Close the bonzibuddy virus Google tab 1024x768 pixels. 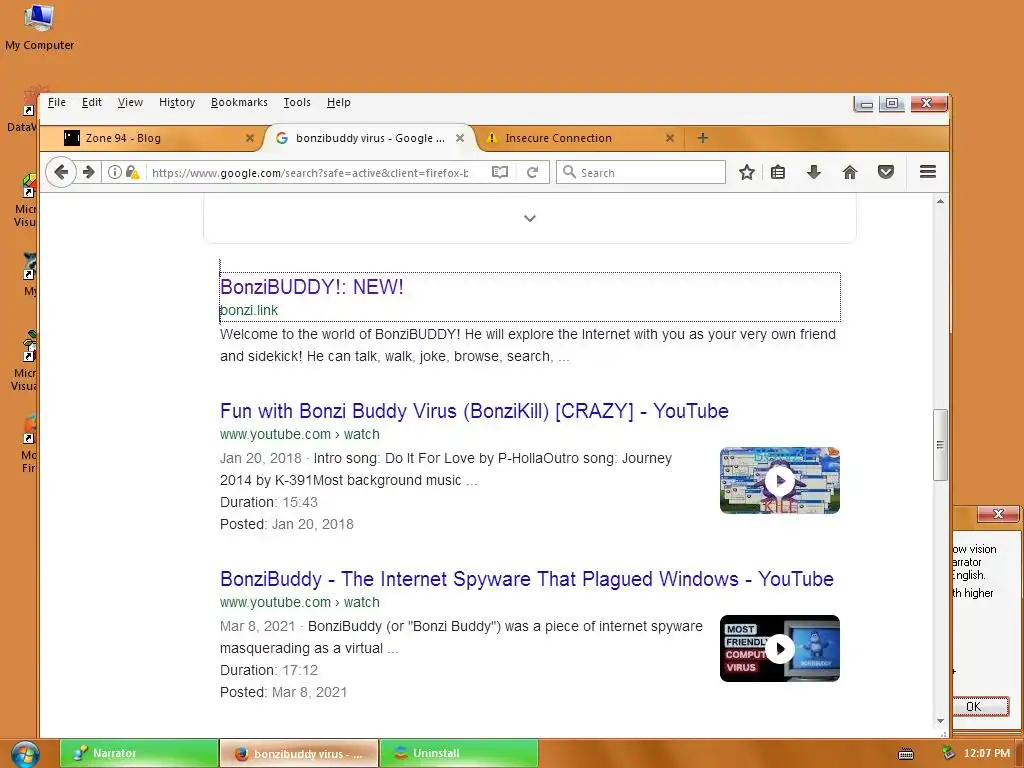460,138
